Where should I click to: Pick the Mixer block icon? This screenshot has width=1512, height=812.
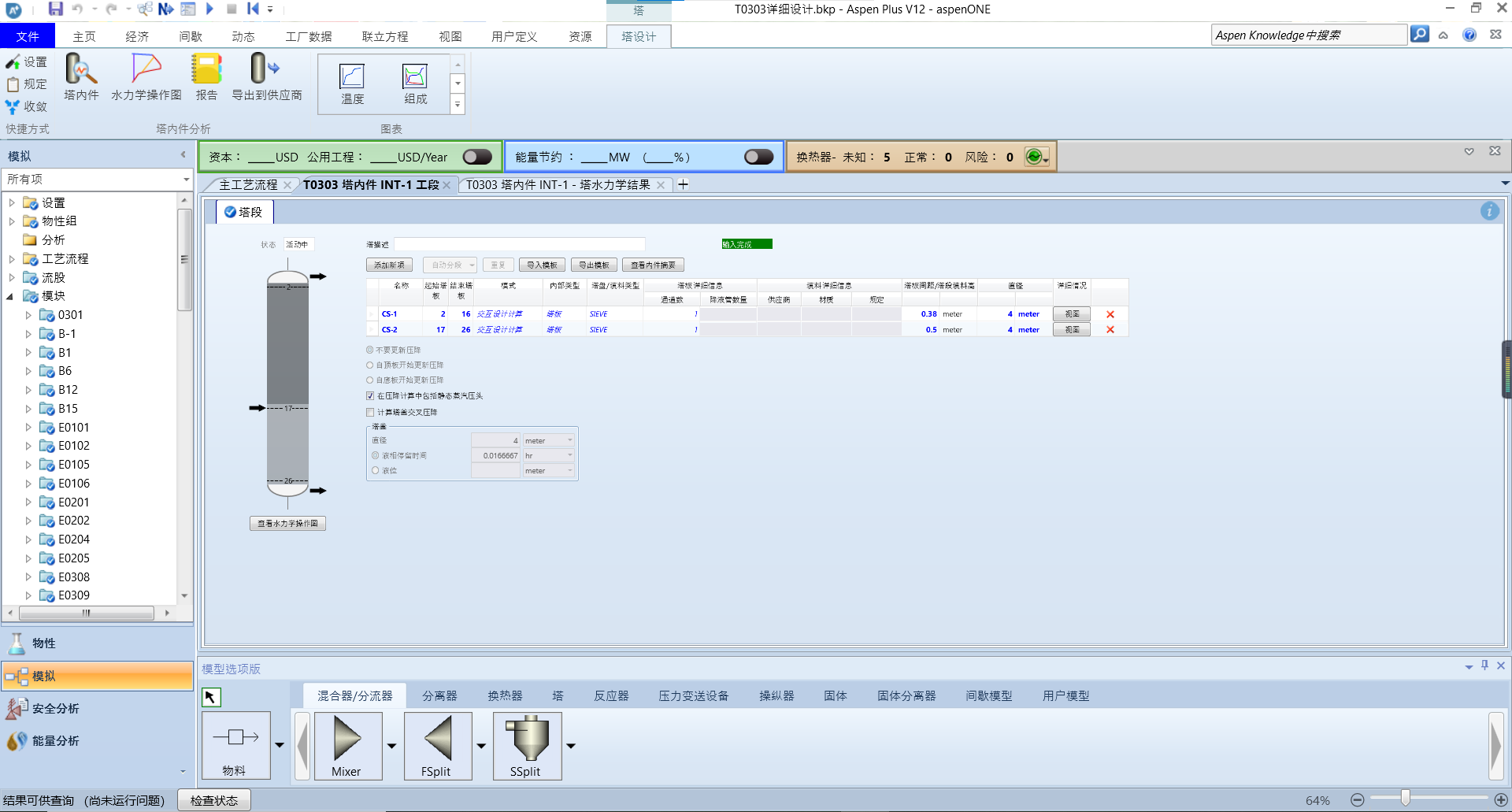coord(348,746)
